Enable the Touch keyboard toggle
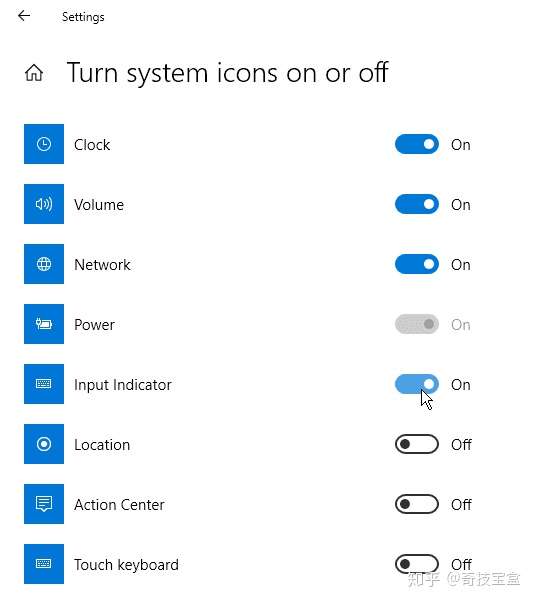 [417, 564]
